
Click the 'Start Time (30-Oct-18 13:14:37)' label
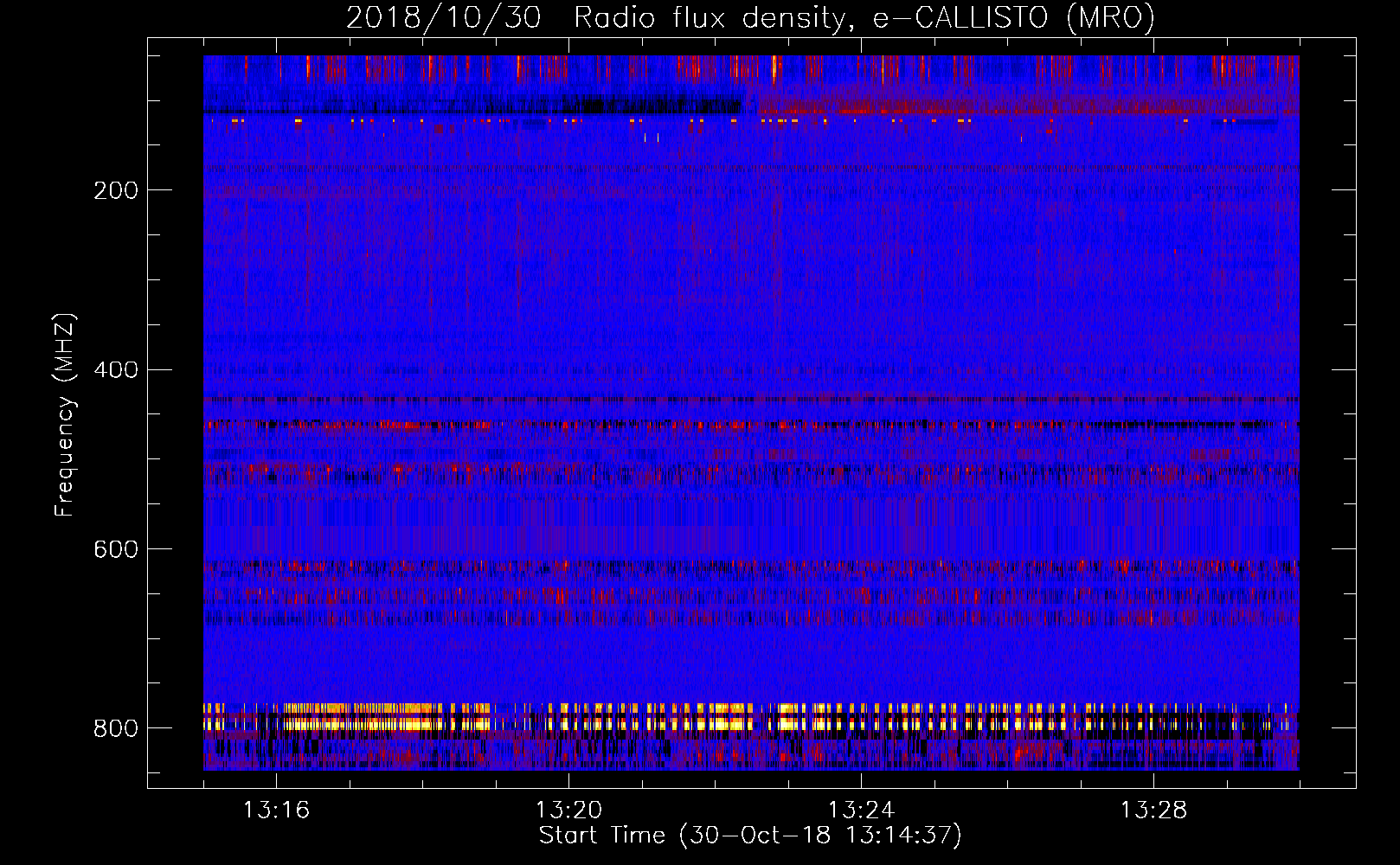click(750, 836)
